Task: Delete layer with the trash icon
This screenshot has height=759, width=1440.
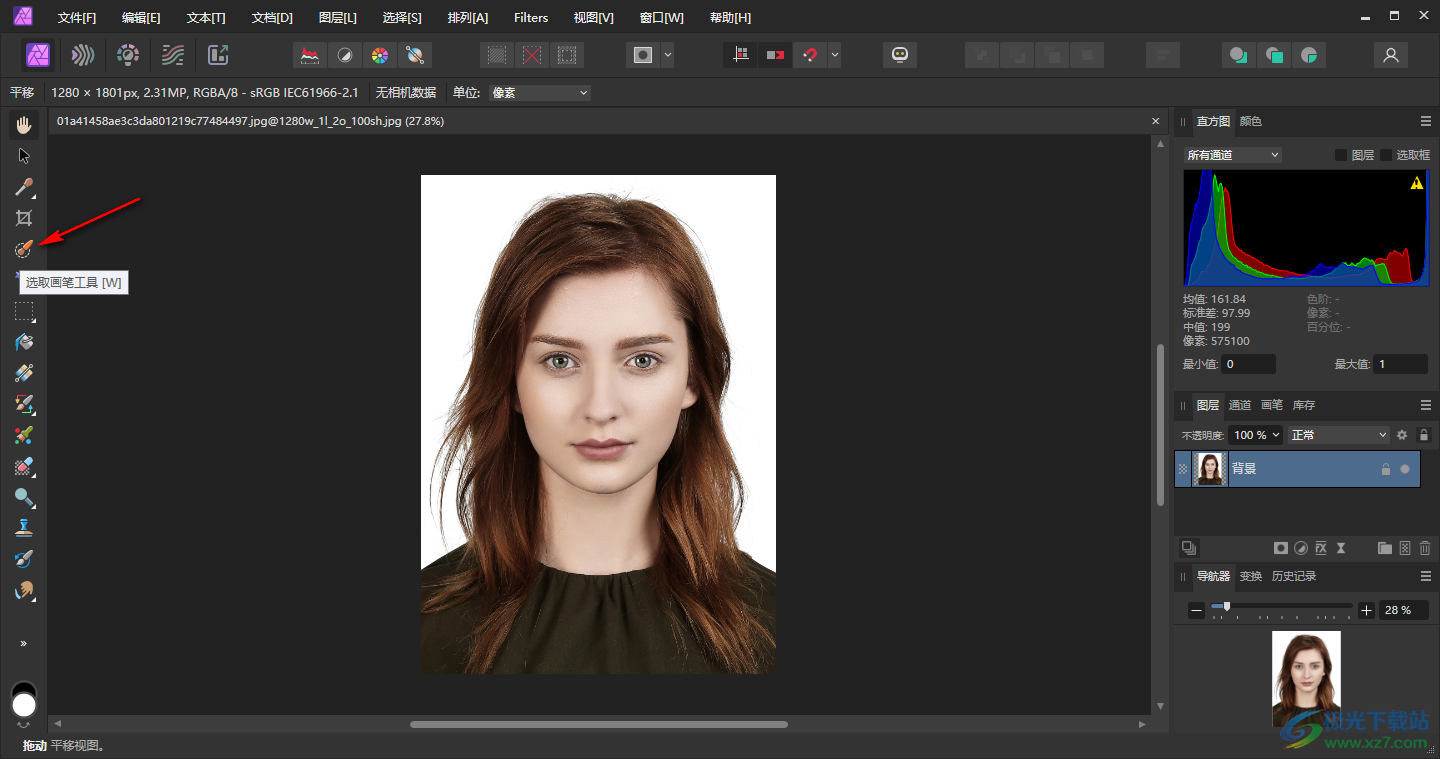Action: point(1425,548)
